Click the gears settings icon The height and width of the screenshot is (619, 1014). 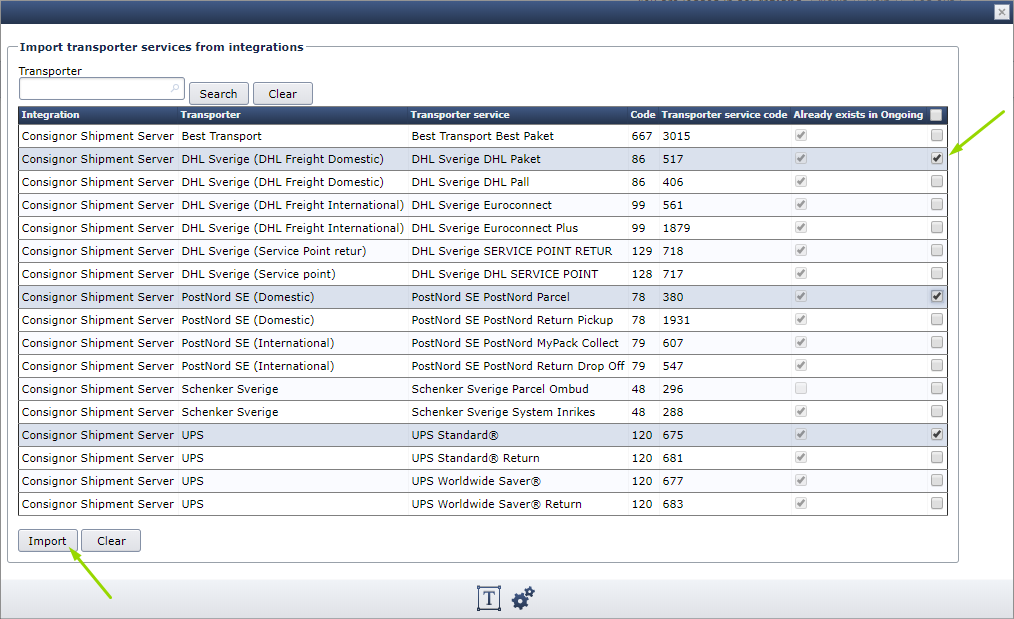coord(523,598)
